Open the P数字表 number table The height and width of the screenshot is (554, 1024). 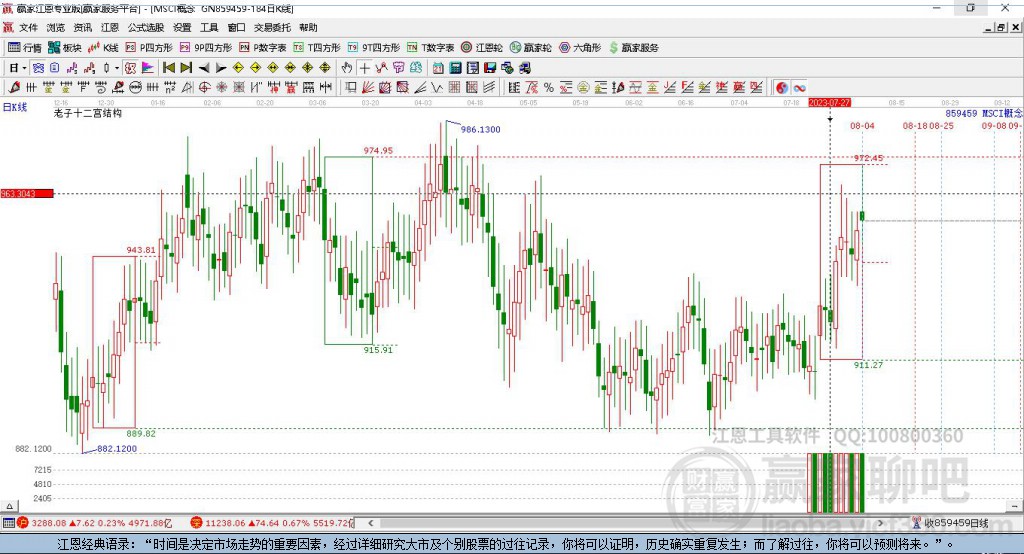coord(263,48)
